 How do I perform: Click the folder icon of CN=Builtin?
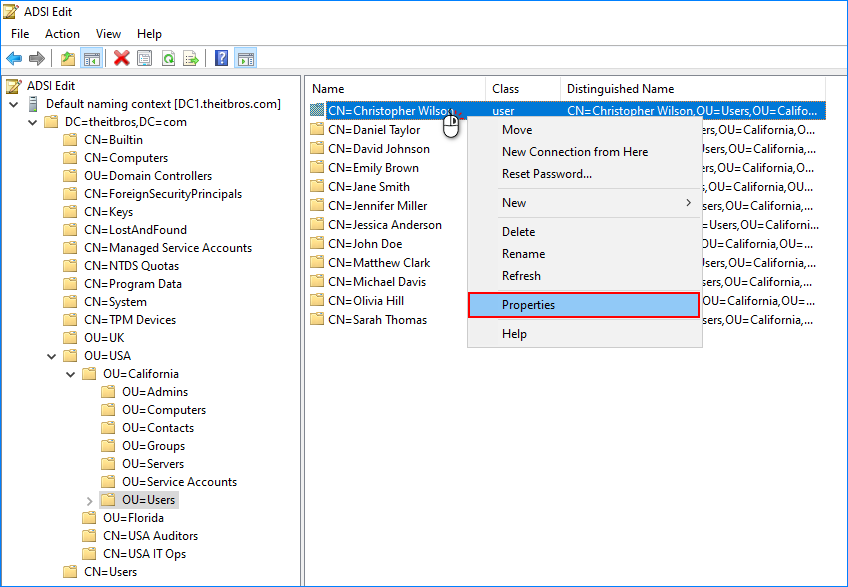[x=70, y=140]
